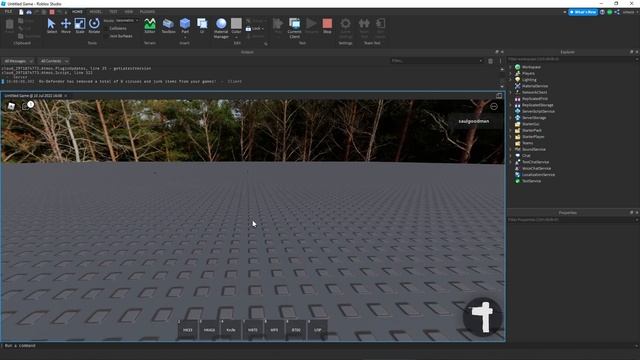Image resolution: width=640 pixels, height=360 pixels.
Task: Click the saulgoodman player list entry
Action: click(x=473, y=121)
